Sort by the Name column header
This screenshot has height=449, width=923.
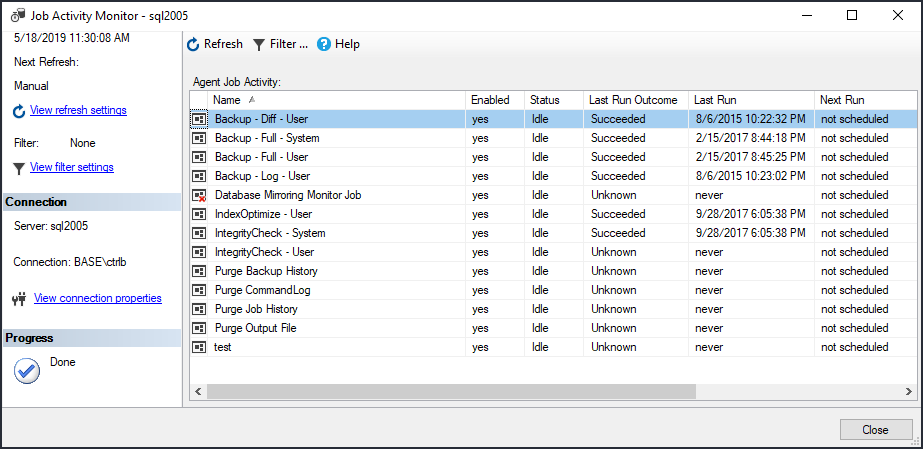pyautogui.click(x=227, y=100)
